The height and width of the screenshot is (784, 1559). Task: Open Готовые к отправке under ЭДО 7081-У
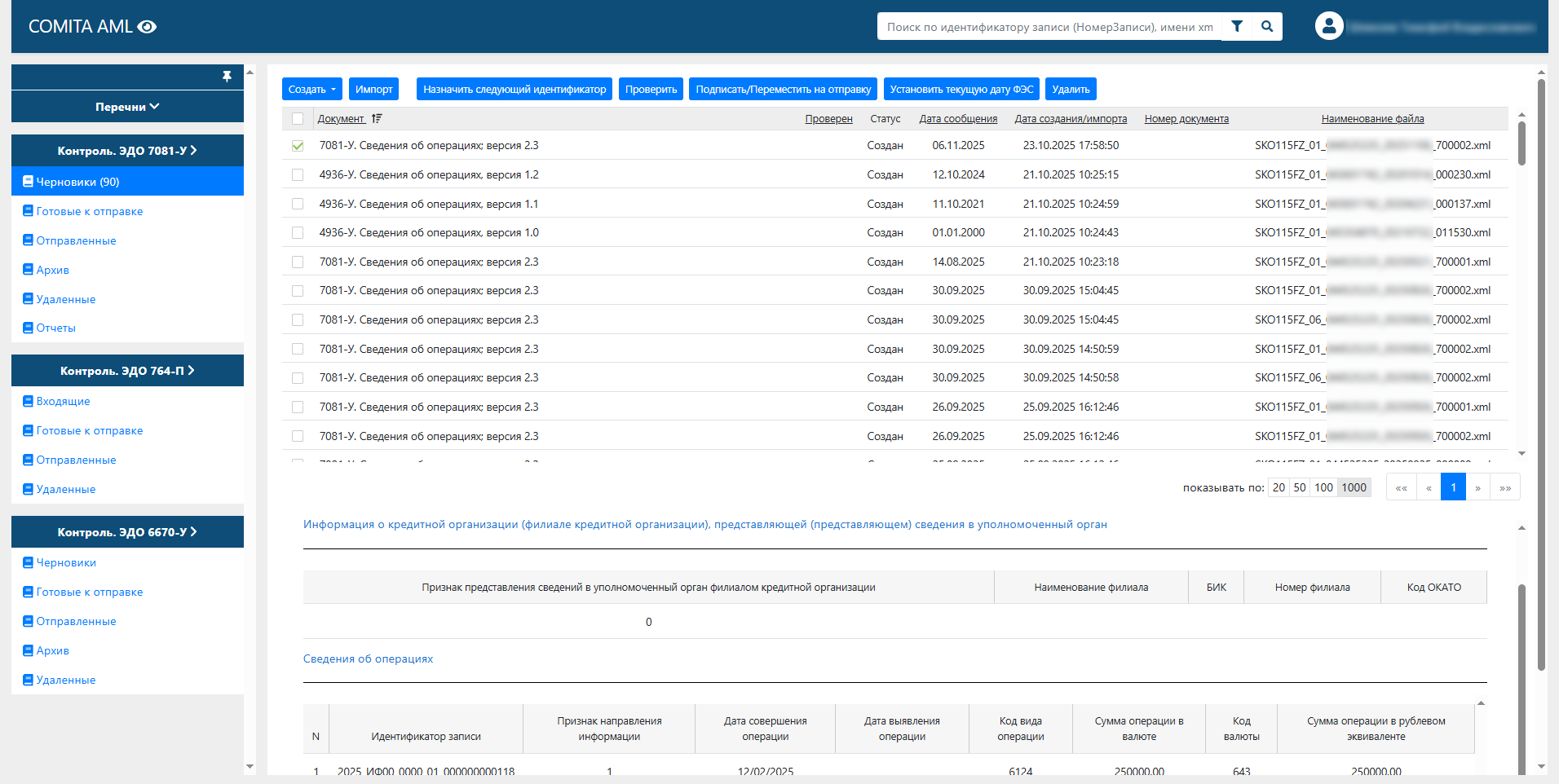click(90, 211)
